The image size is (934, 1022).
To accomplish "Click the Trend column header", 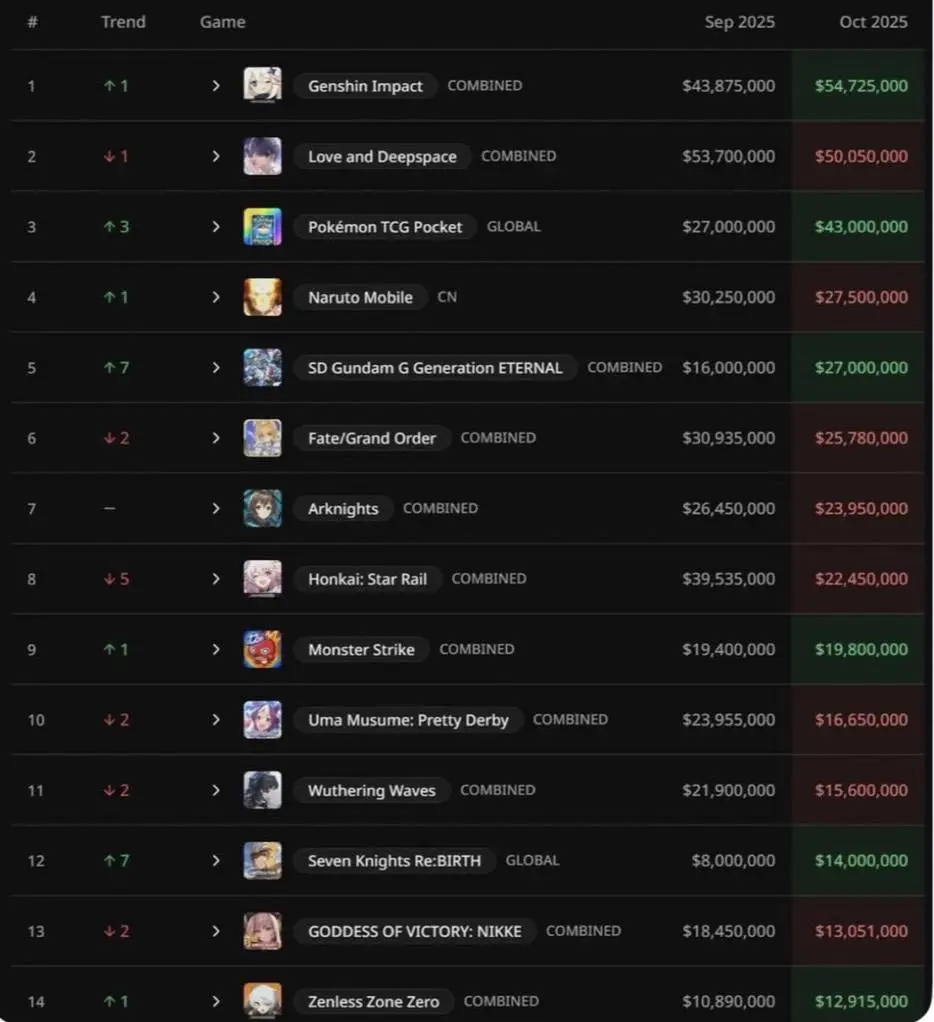I will pos(121,22).
